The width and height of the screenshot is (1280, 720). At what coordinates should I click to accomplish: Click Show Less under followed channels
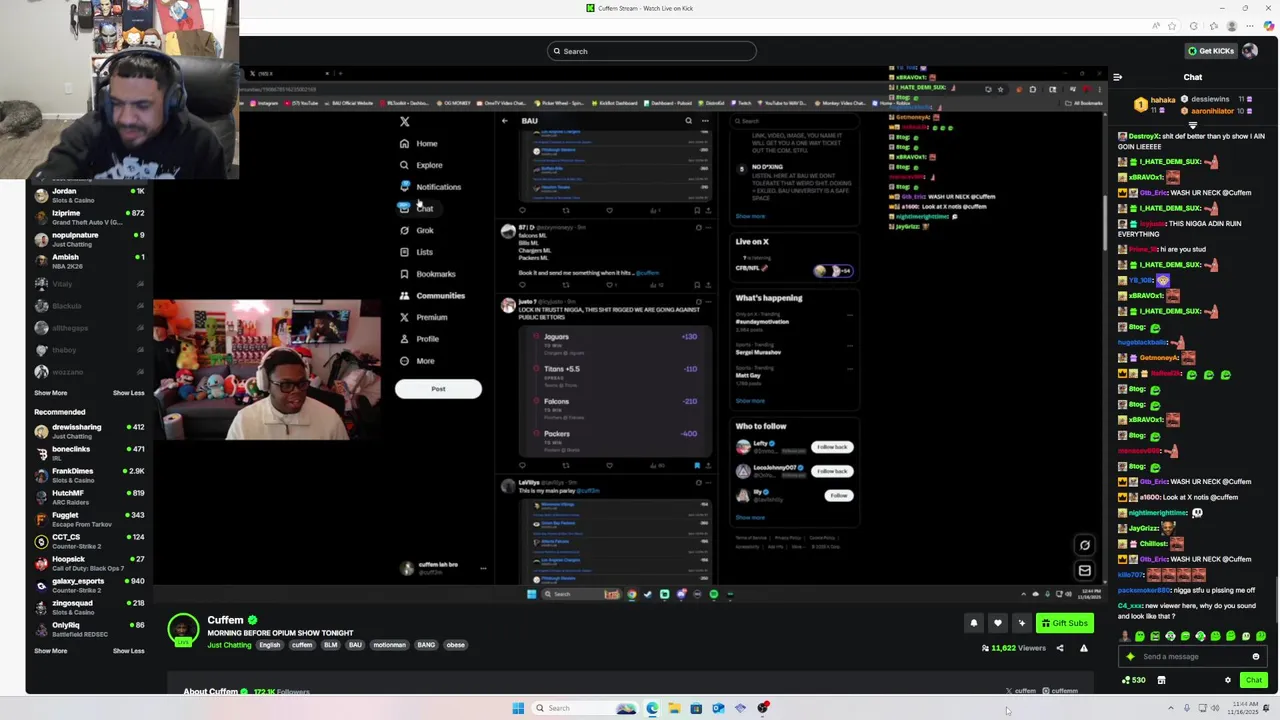tap(128, 393)
